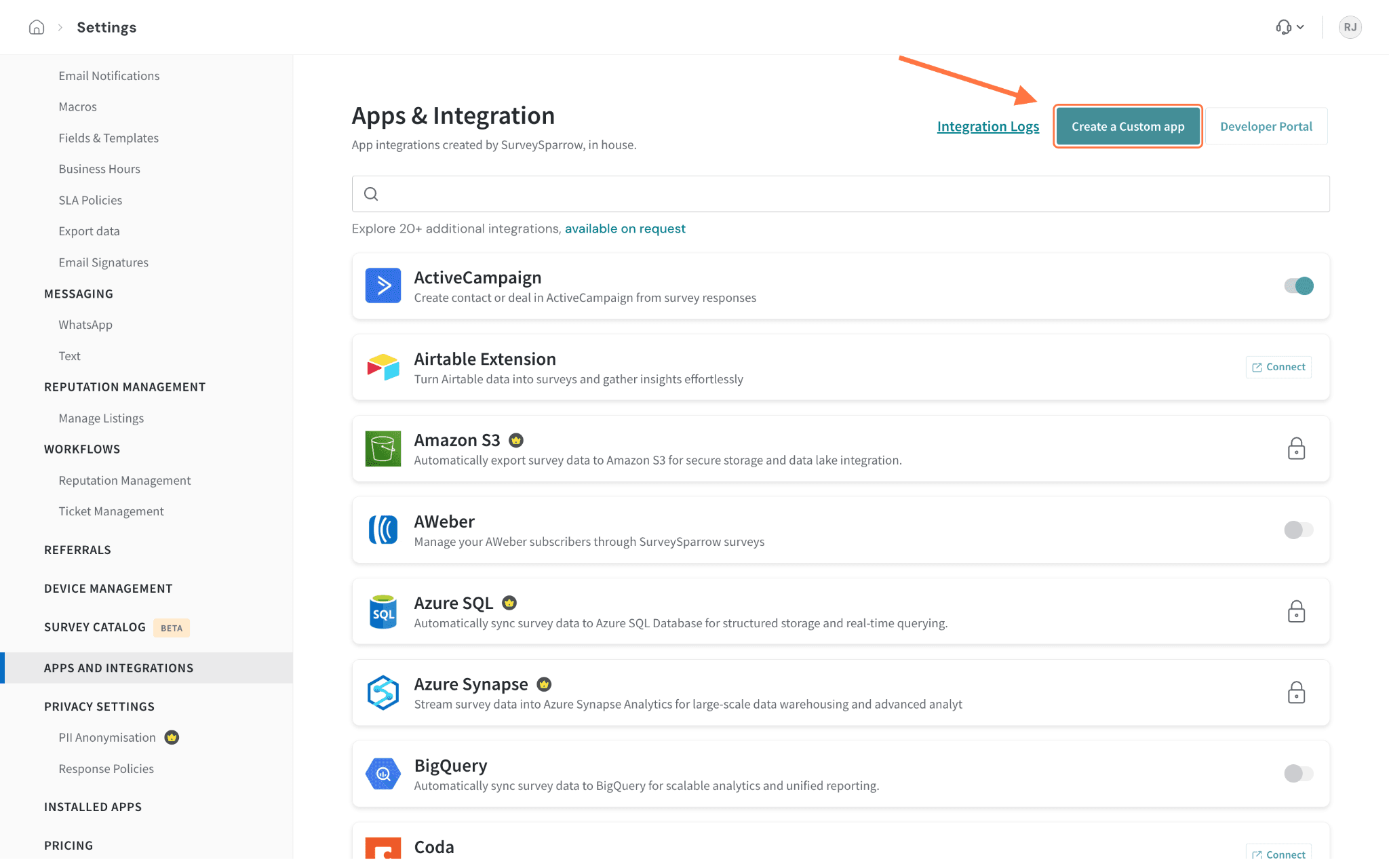This screenshot has width=1389, height=868.
Task: Open the Developer Portal
Action: click(1266, 126)
